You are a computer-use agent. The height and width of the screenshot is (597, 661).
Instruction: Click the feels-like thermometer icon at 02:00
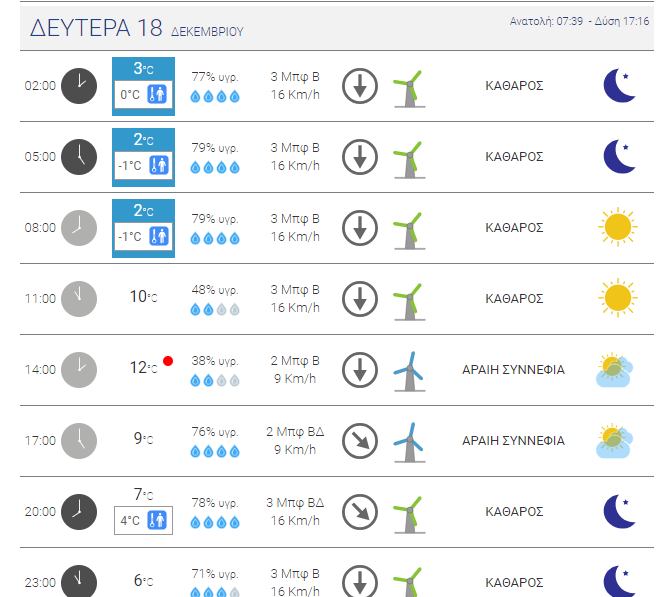click(x=159, y=95)
